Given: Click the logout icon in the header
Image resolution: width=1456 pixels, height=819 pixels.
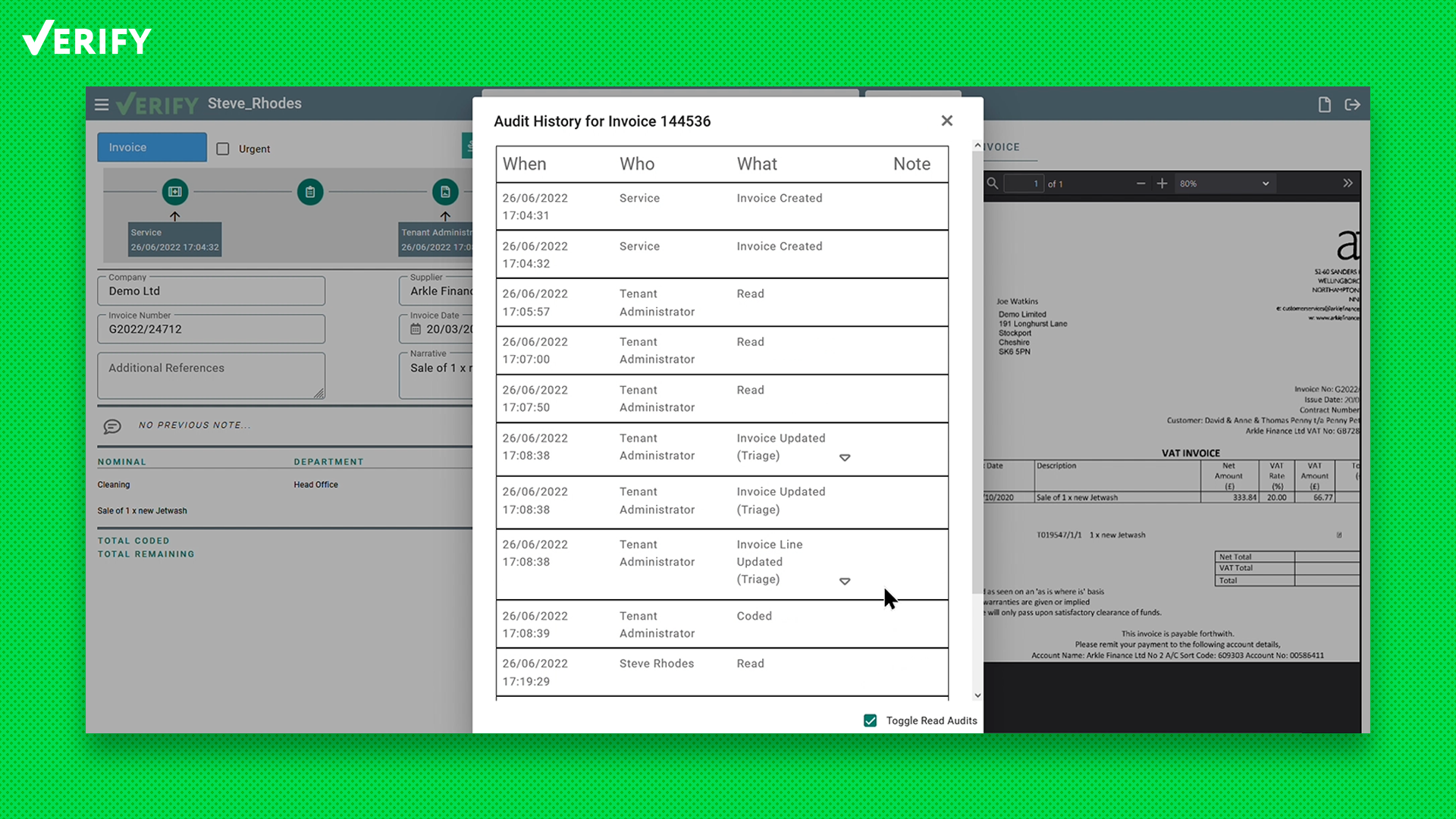Looking at the screenshot, I should (x=1353, y=105).
